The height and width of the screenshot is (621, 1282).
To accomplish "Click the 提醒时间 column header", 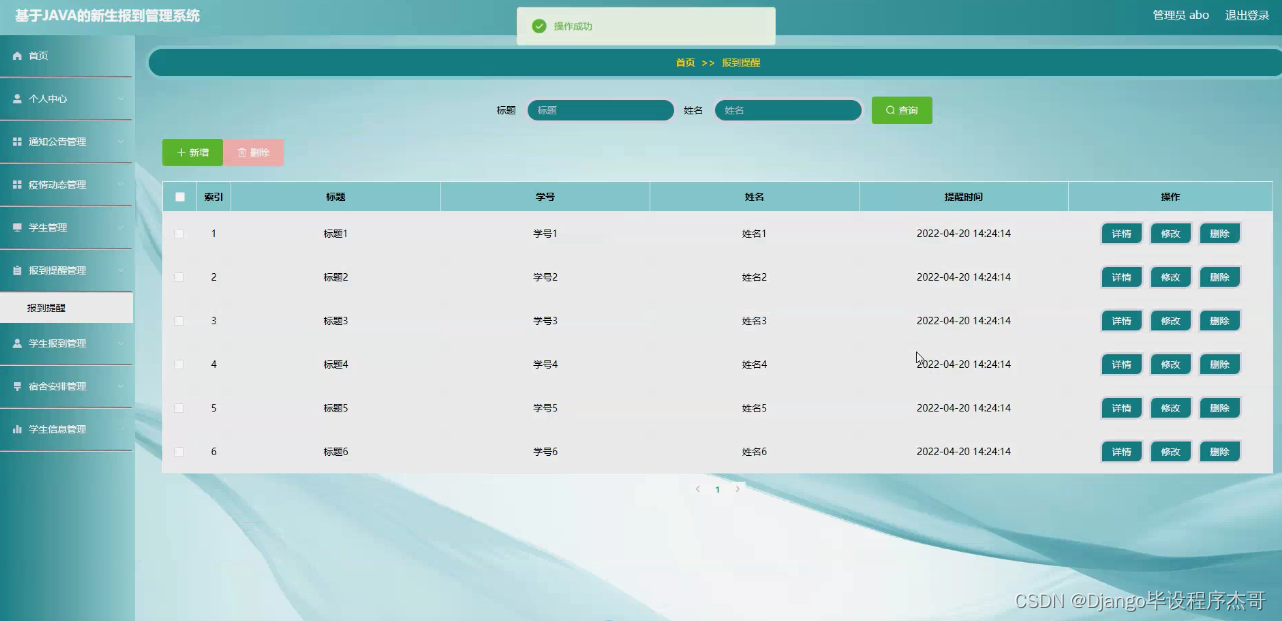I will (x=964, y=197).
